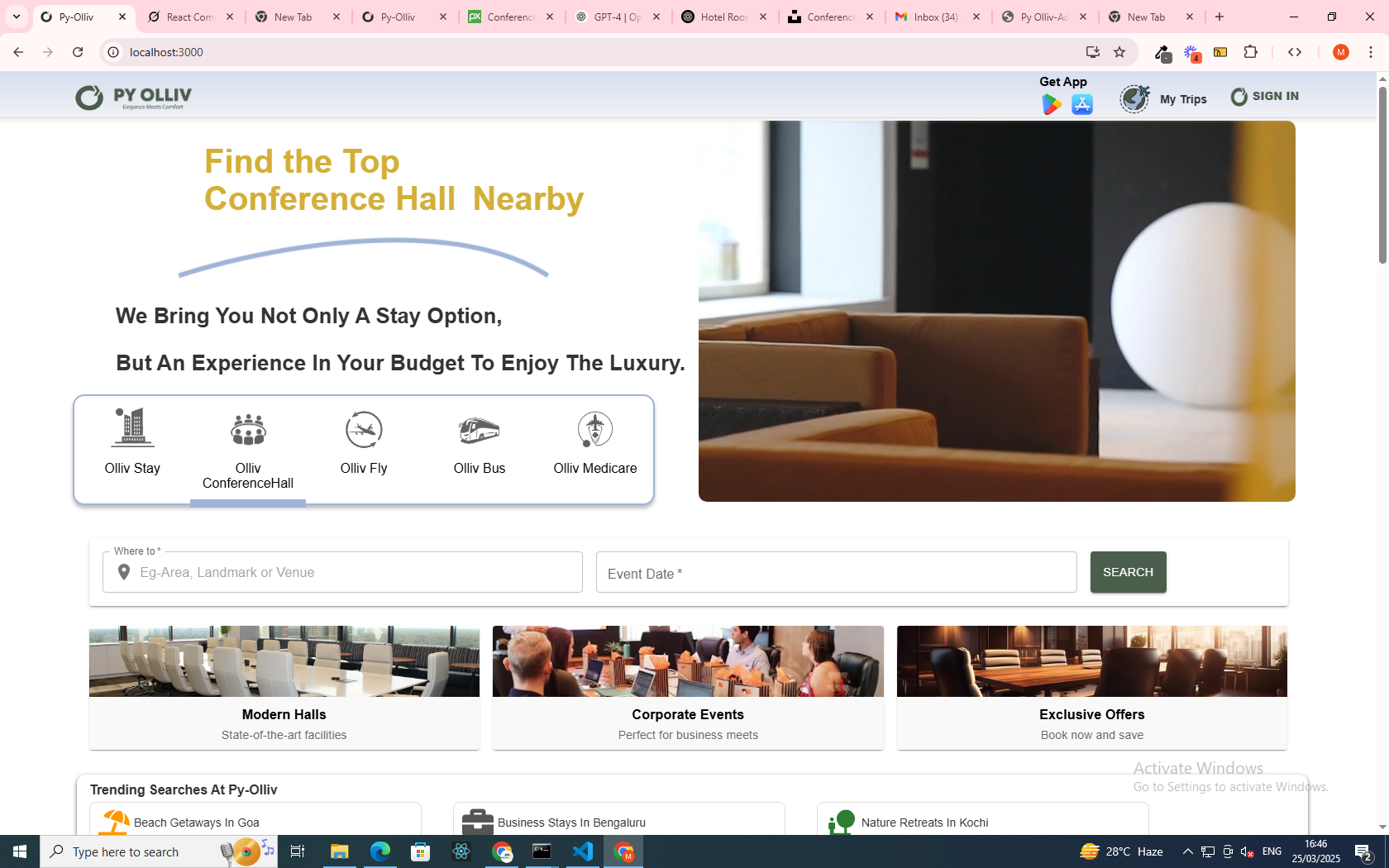Open Visual Studio Code from taskbar
Viewport: 1389px width, 868px height.
582,851
